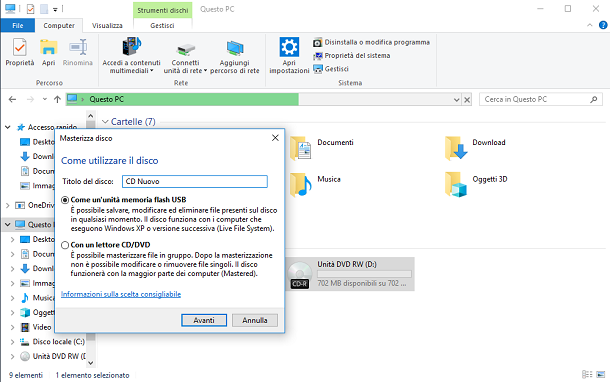Select the Unità DVD RW (D:) drive
610x382 pixels.
point(351,274)
